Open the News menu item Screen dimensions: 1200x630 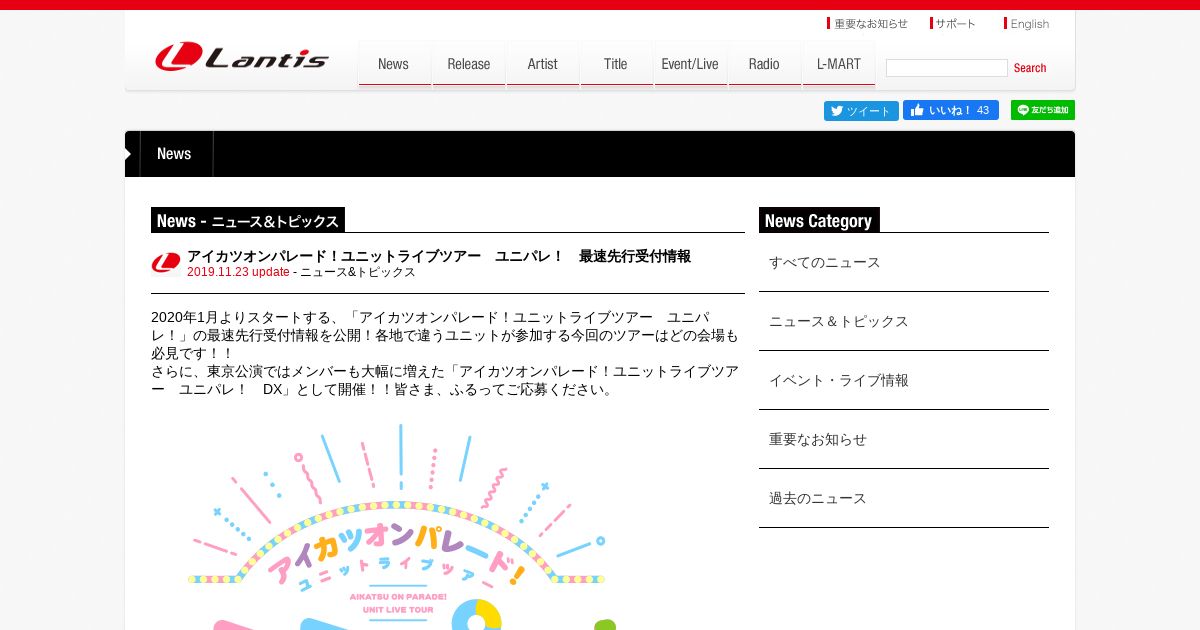pos(394,64)
